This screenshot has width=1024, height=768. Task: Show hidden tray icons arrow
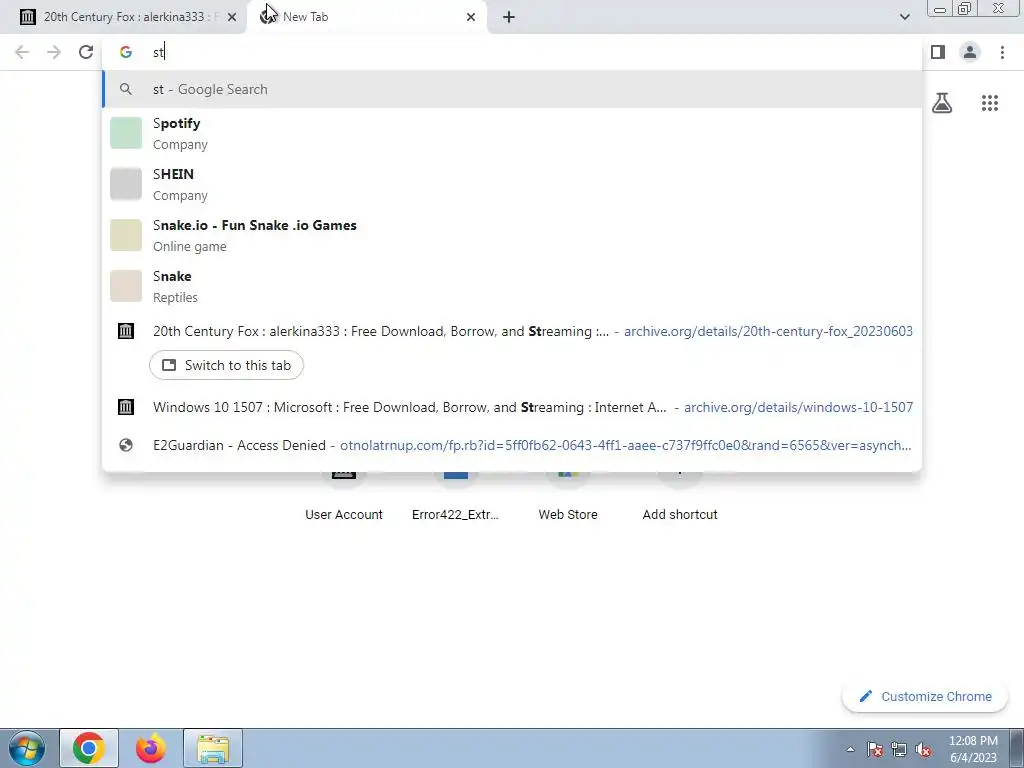point(850,749)
